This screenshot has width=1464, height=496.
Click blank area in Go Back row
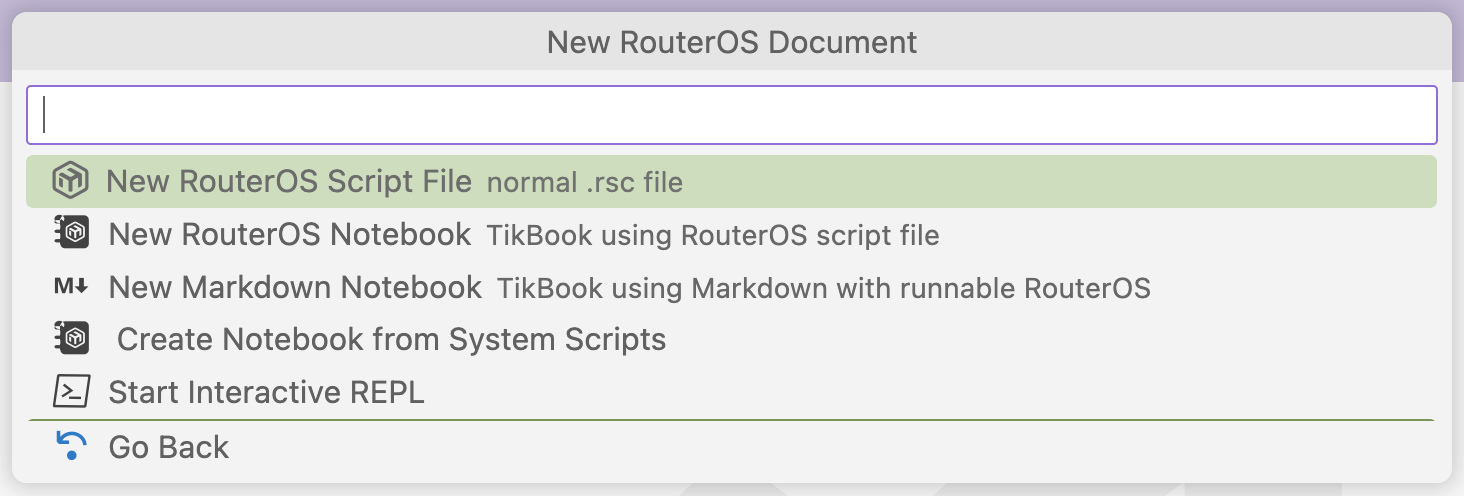pos(800,447)
